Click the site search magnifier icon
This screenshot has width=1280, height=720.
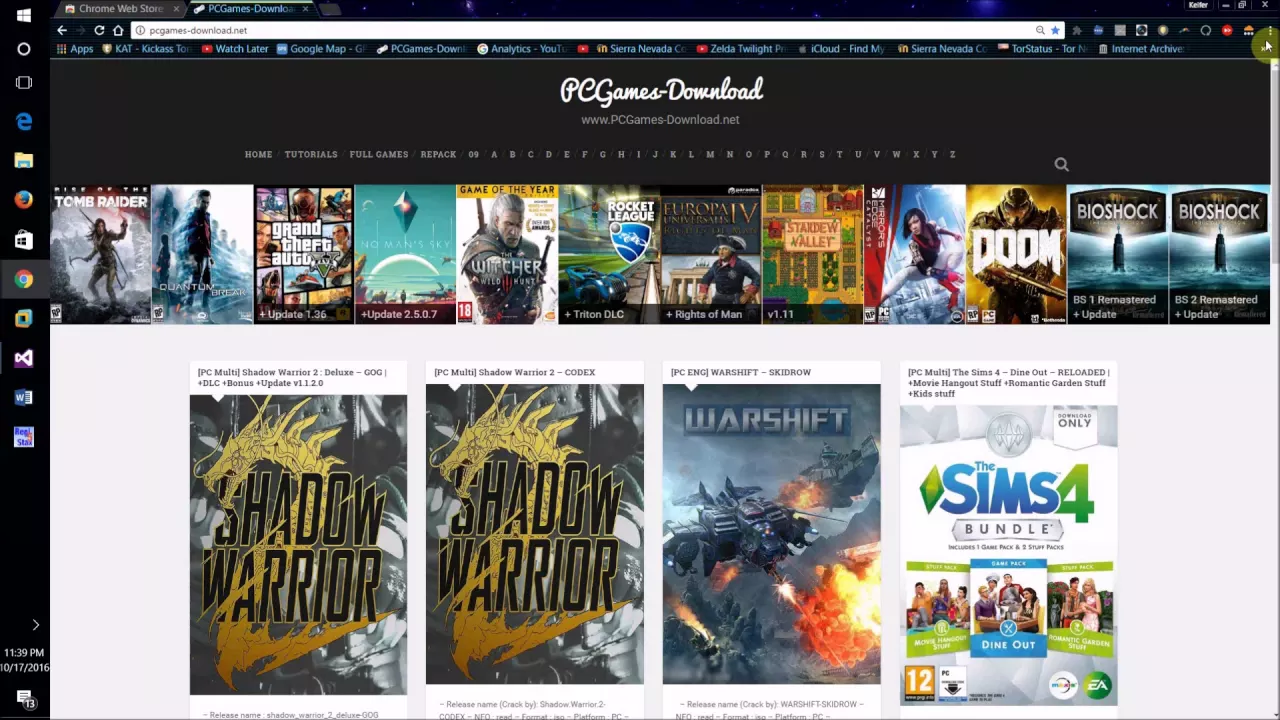click(1061, 165)
